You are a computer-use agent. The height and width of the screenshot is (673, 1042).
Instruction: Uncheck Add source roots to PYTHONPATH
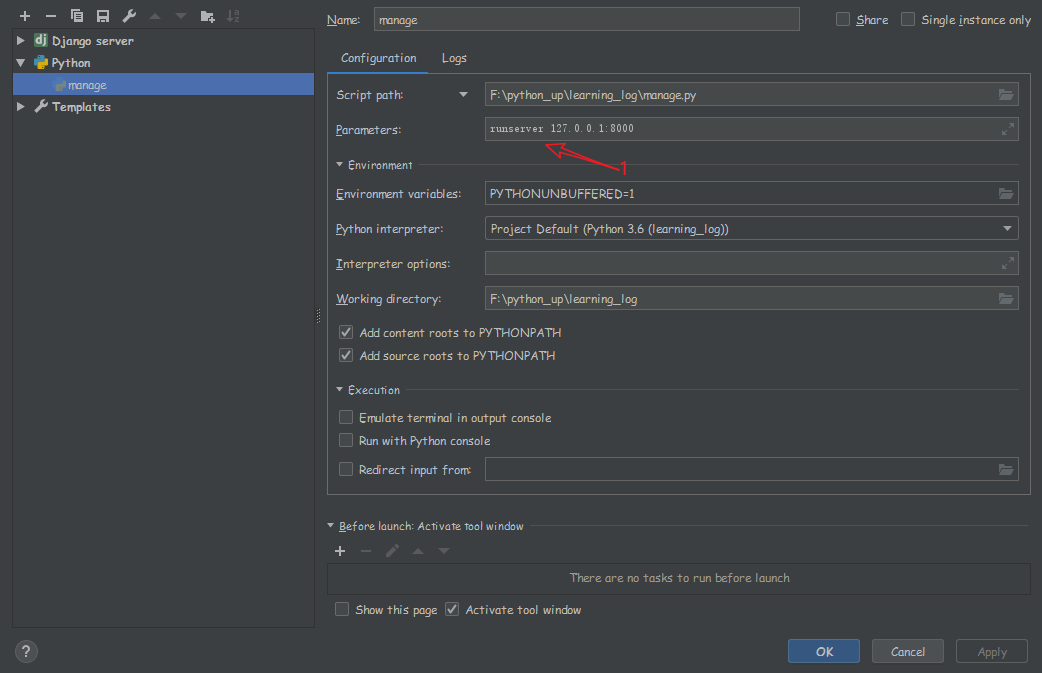(346, 355)
